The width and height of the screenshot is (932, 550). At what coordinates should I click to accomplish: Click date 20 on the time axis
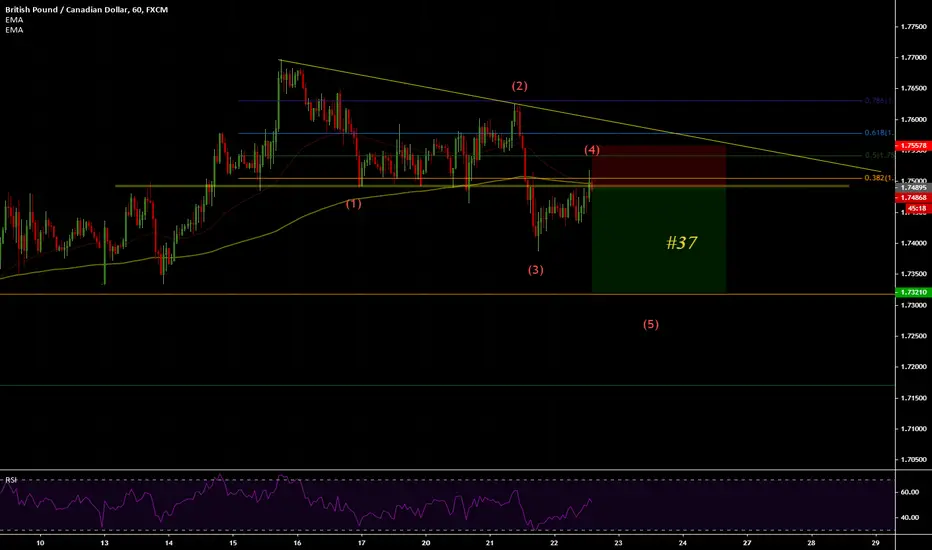pyautogui.click(x=426, y=543)
